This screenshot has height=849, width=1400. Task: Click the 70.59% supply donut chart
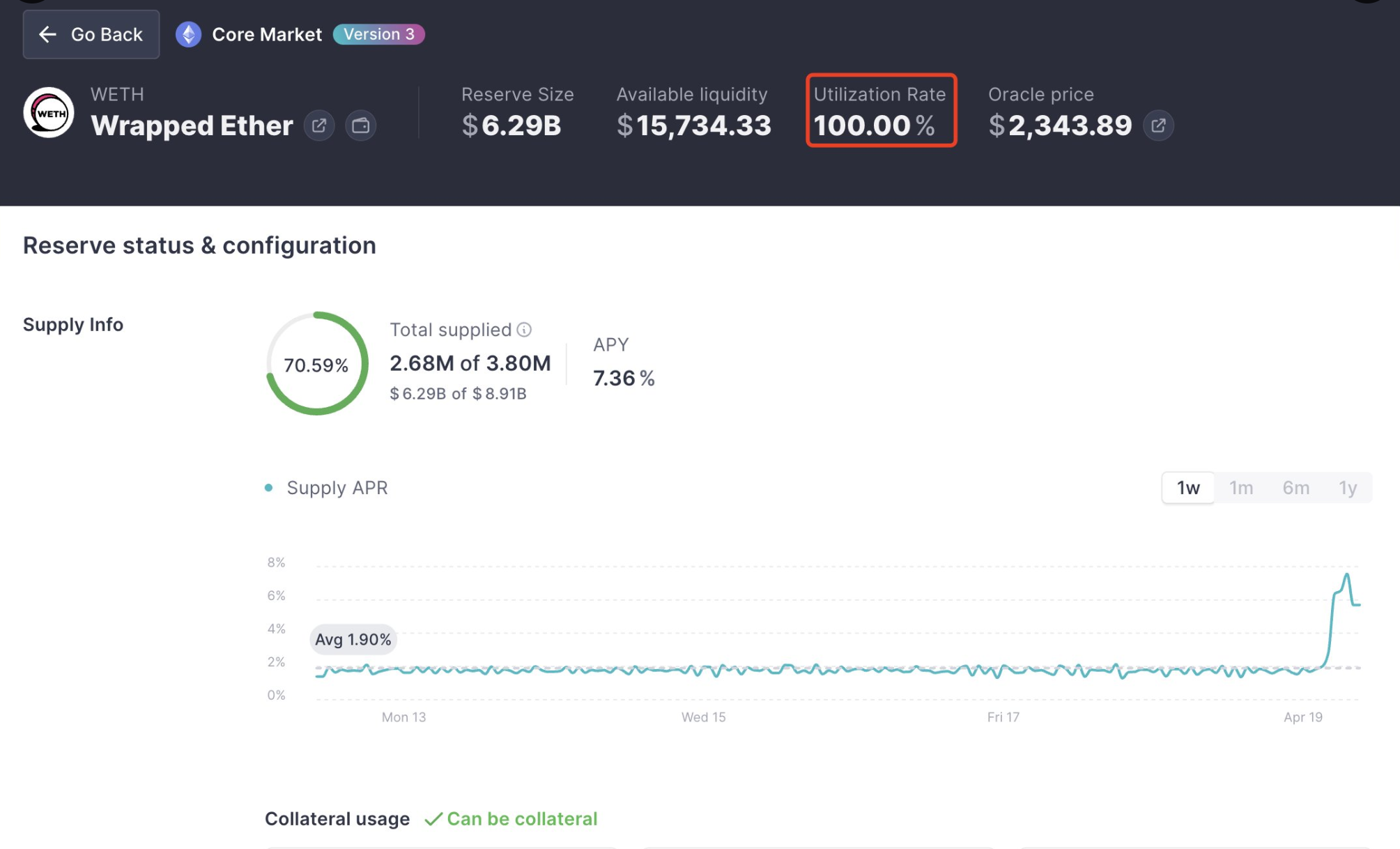click(316, 365)
